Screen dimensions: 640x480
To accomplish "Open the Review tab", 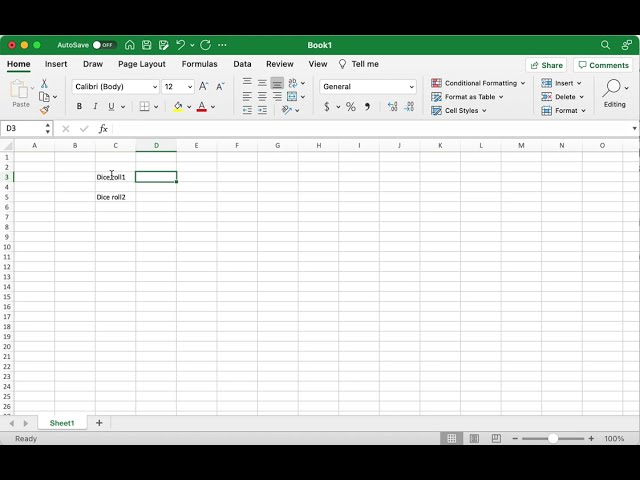I will 280,64.
